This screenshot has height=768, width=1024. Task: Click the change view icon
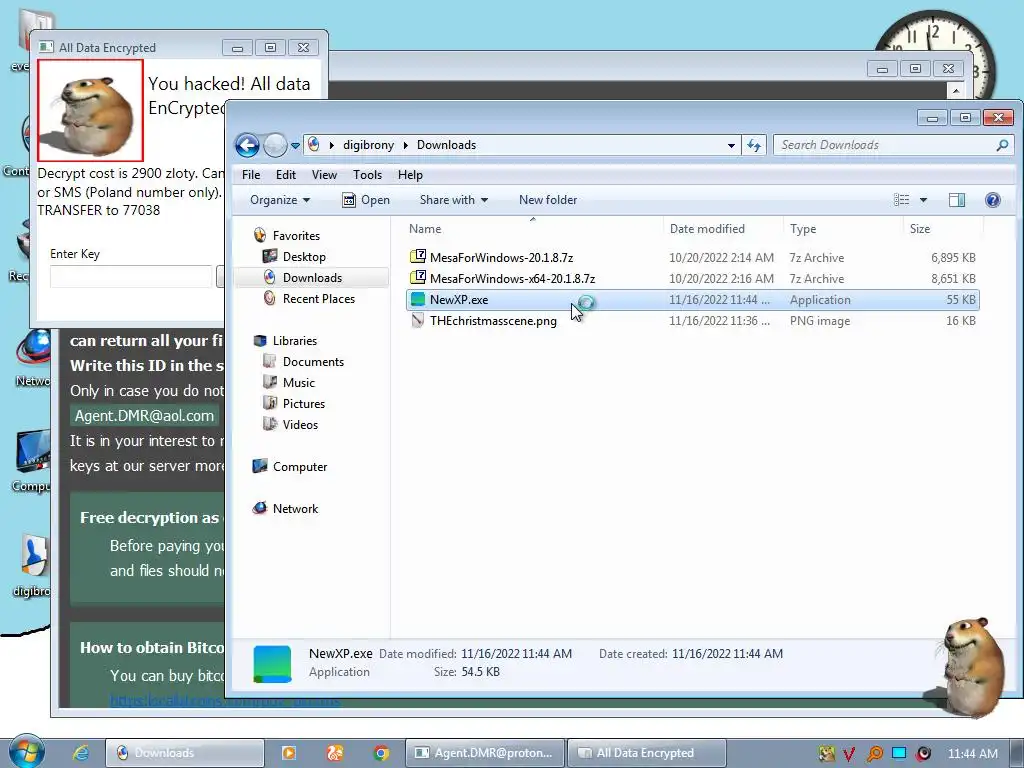[901, 200]
